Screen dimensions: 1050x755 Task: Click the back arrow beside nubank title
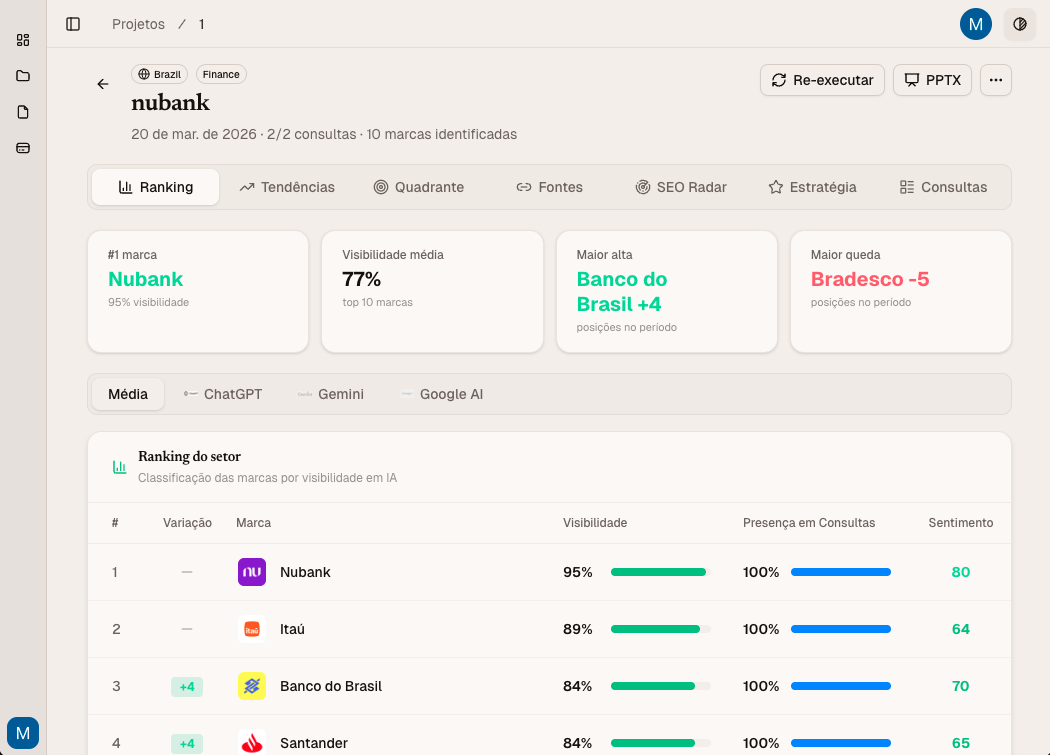103,84
